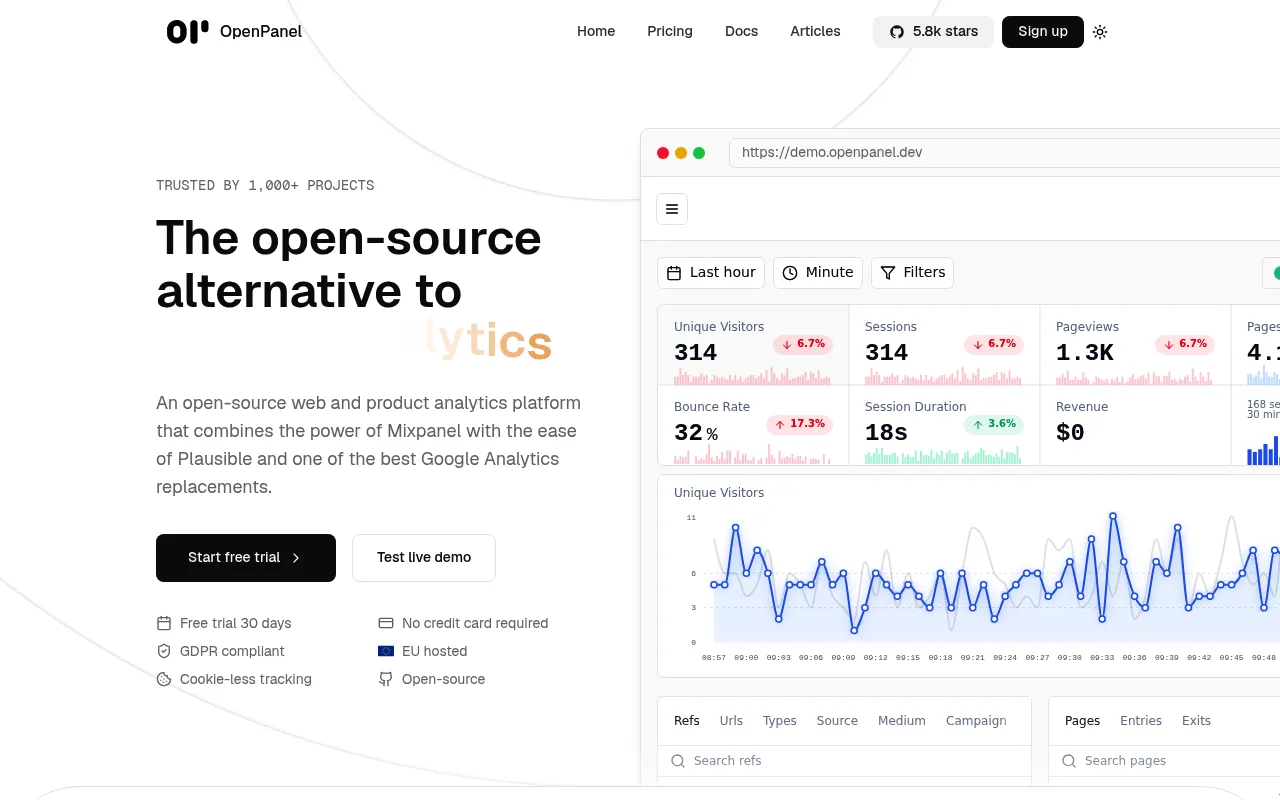Select the Session Duration metric card
The height and width of the screenshot is (800, 1280).
pos(944,426)
